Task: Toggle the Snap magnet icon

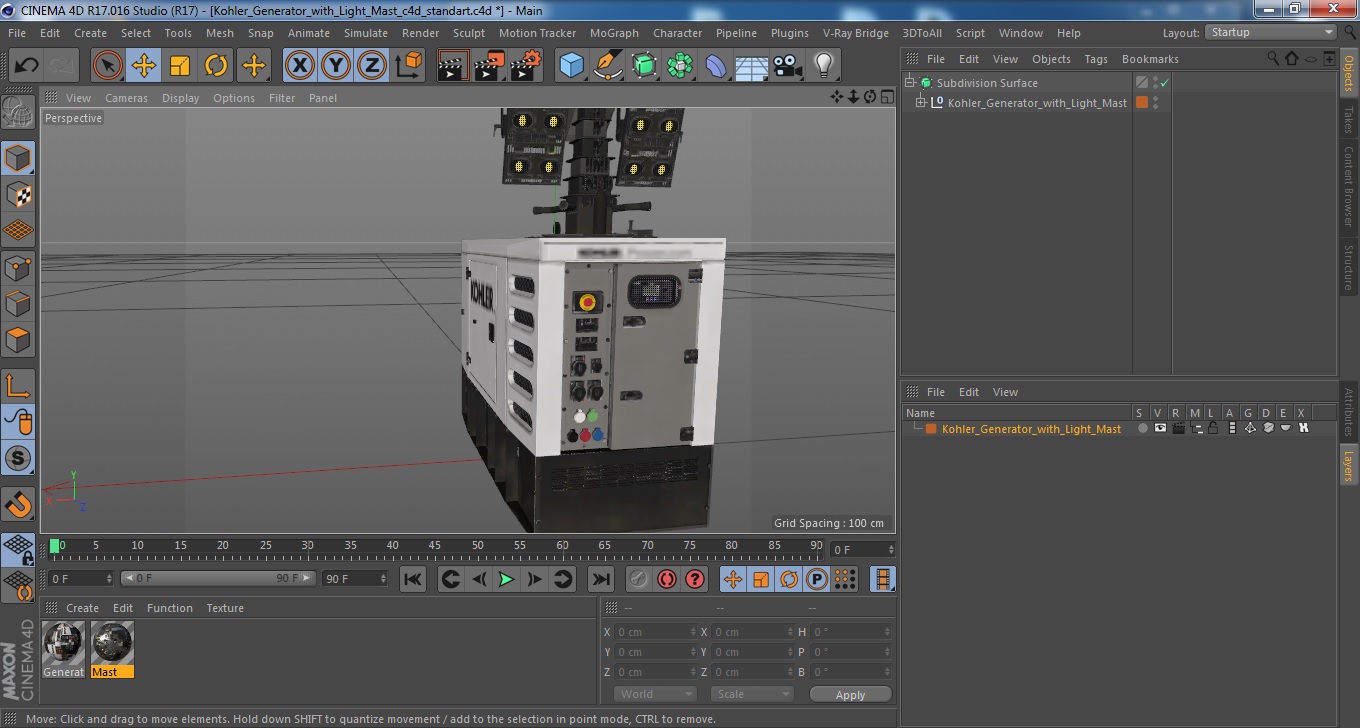Action: (x=18, y=504)
